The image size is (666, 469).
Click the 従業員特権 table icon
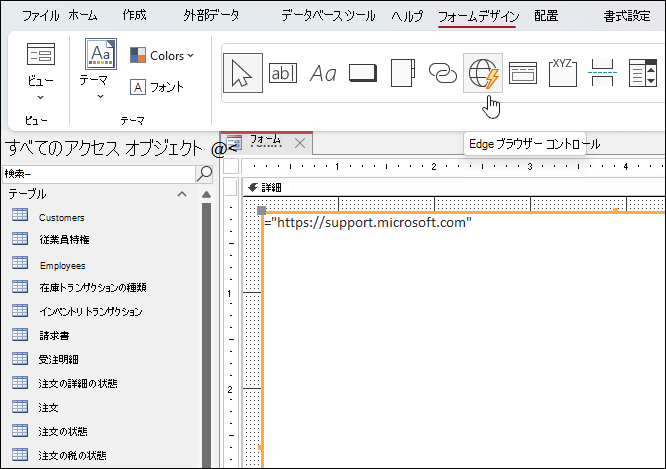point(20,238)
